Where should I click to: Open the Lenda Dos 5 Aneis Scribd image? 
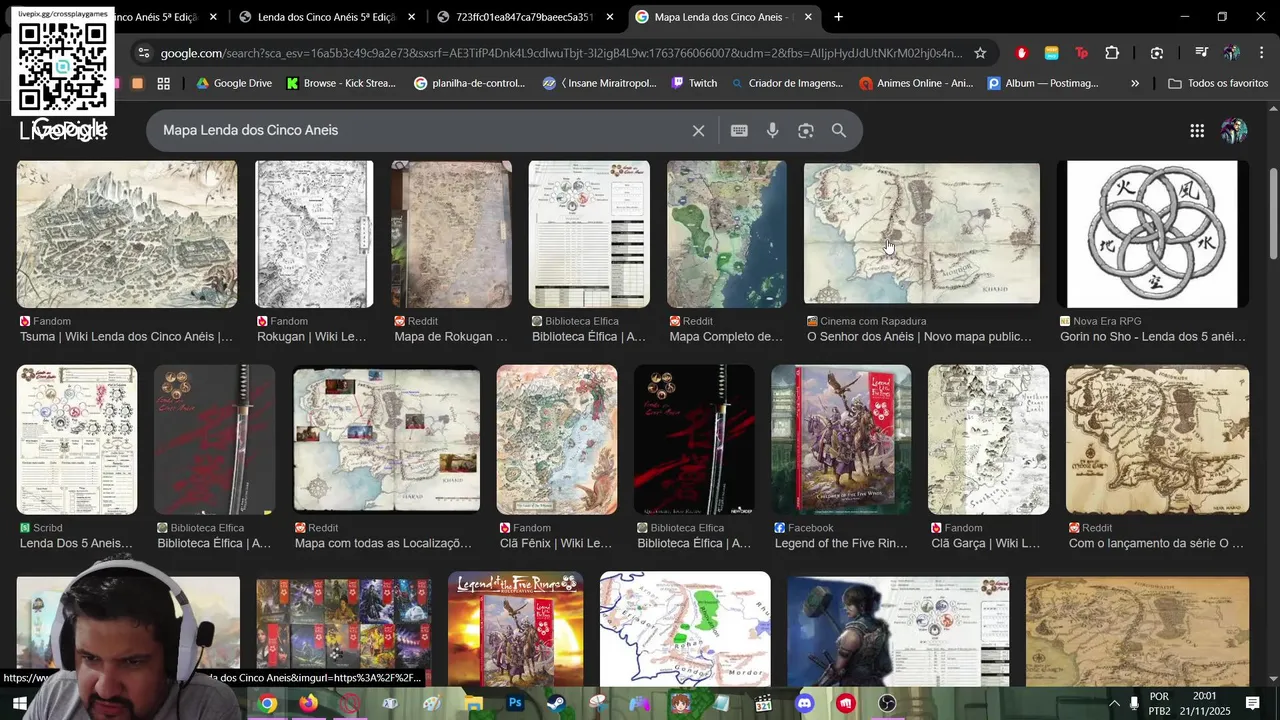pos(77,440)
